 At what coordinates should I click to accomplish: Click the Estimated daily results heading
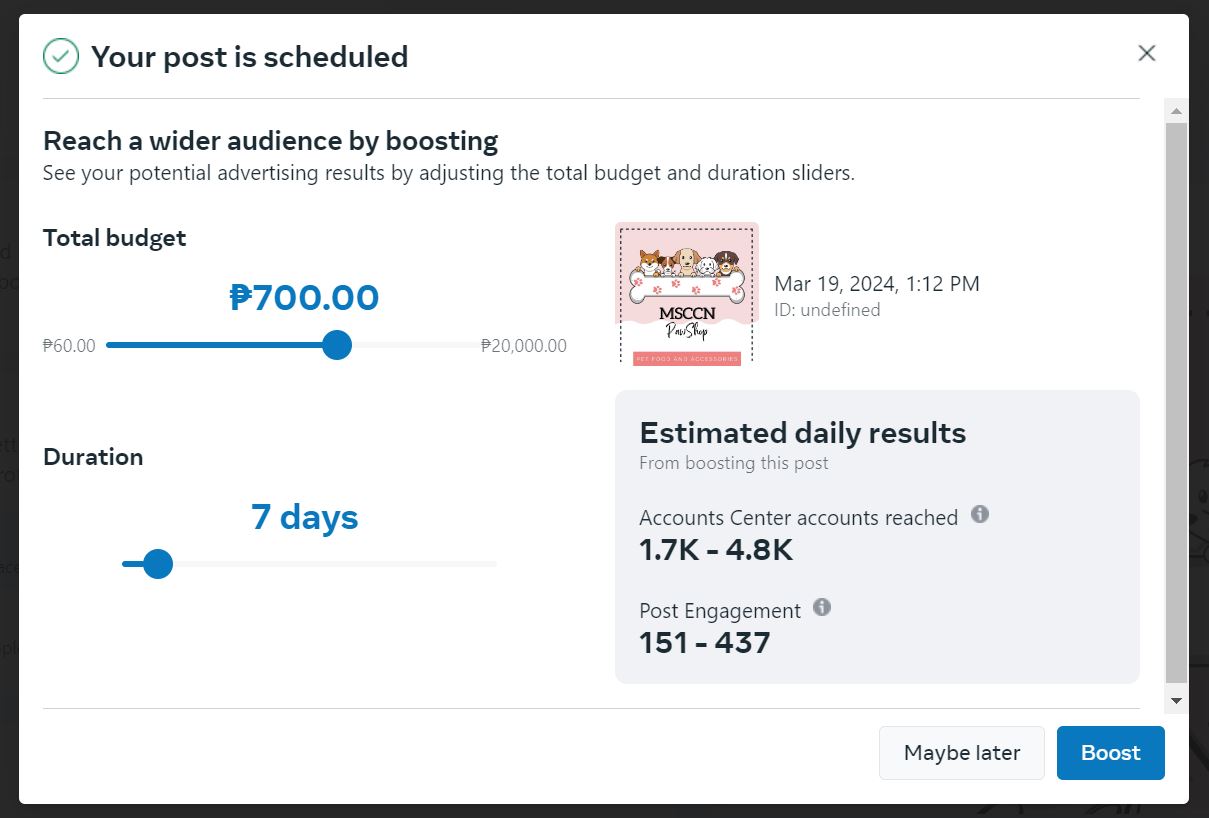pos(803,433)
